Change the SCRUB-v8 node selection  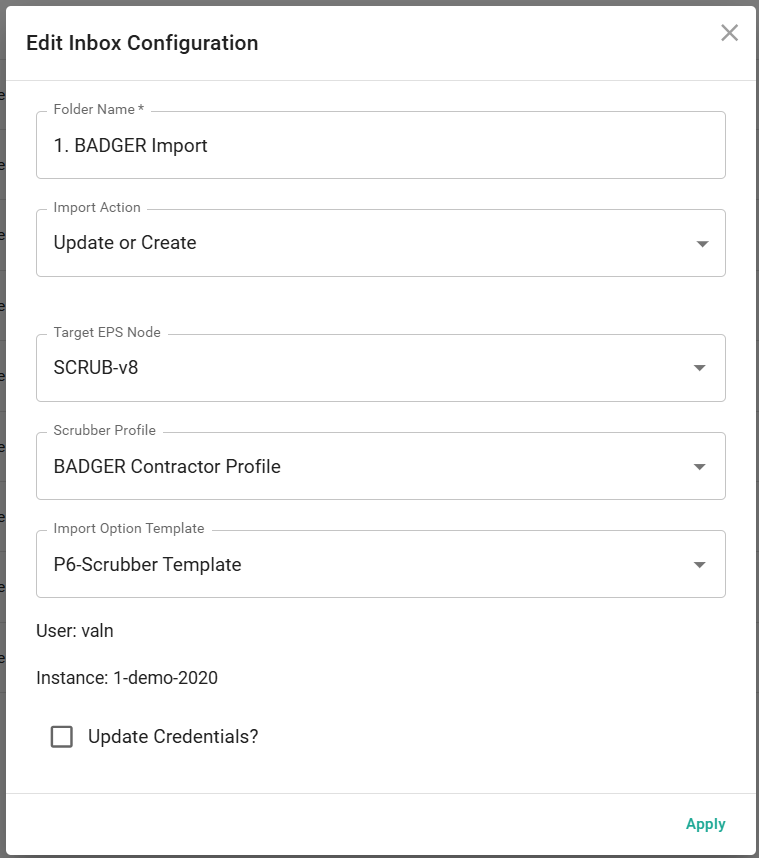[x=380, y=367]
